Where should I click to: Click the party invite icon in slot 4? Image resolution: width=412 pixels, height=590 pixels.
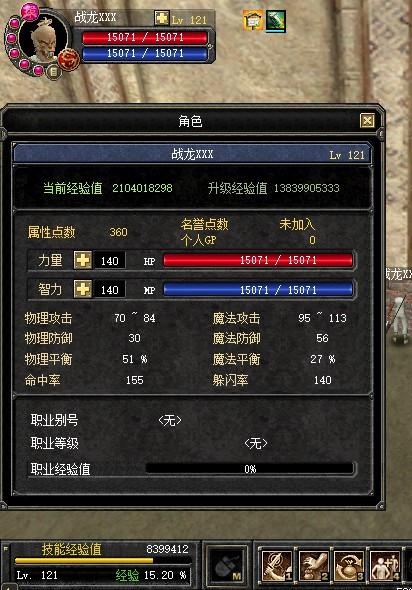click(x=385, y=565)
